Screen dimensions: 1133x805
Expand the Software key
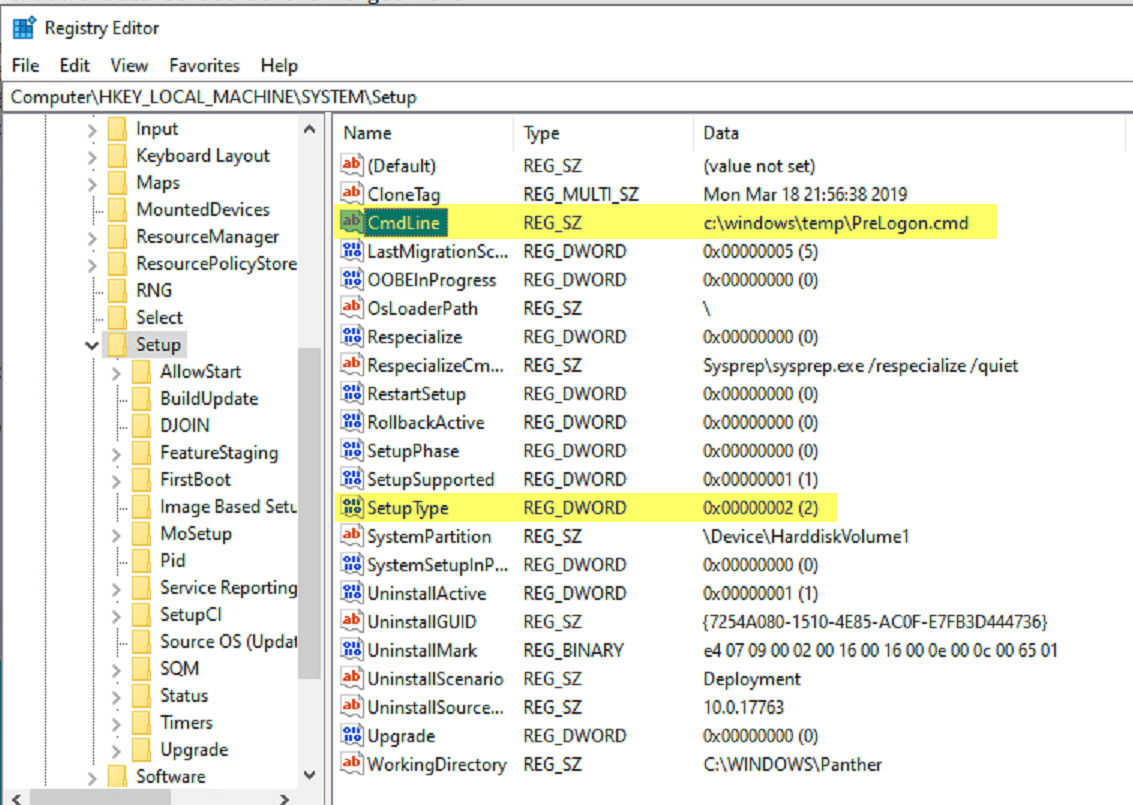[92, 778]
